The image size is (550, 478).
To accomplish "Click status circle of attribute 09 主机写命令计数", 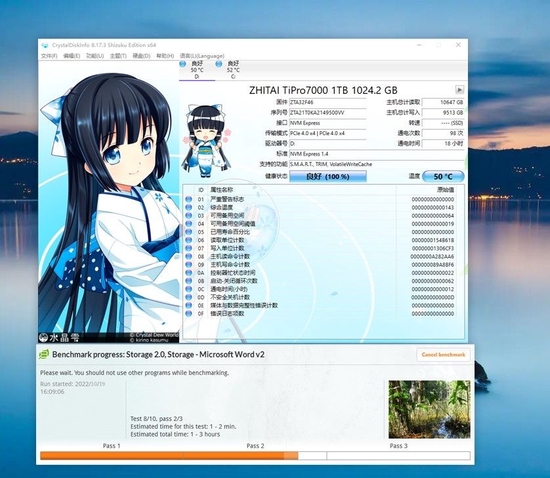I will pos(189,264).
